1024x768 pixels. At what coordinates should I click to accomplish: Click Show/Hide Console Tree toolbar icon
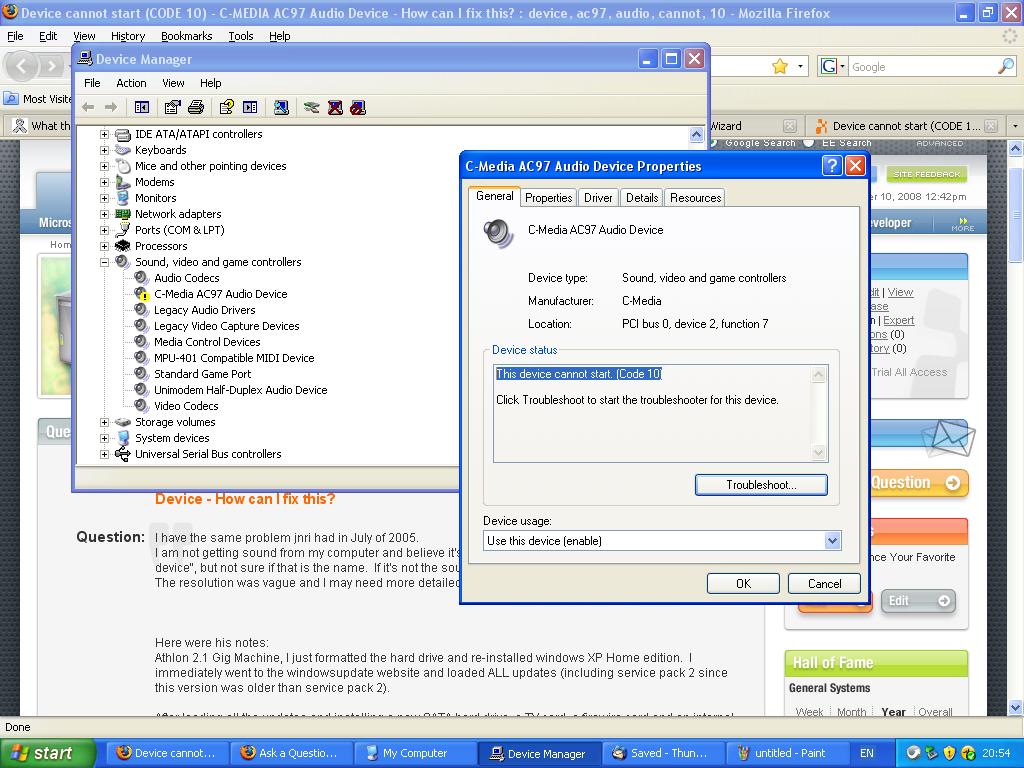click(142, 107)
